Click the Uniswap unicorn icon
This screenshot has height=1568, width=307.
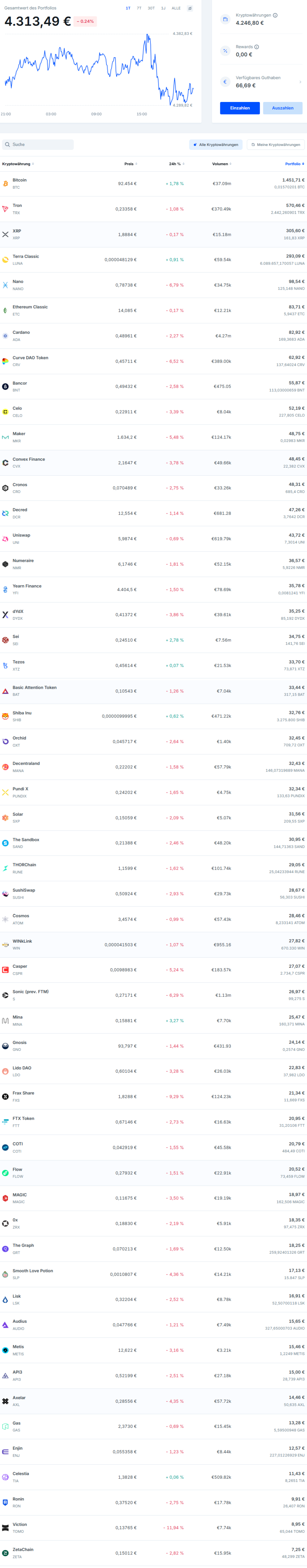(6, 539)
